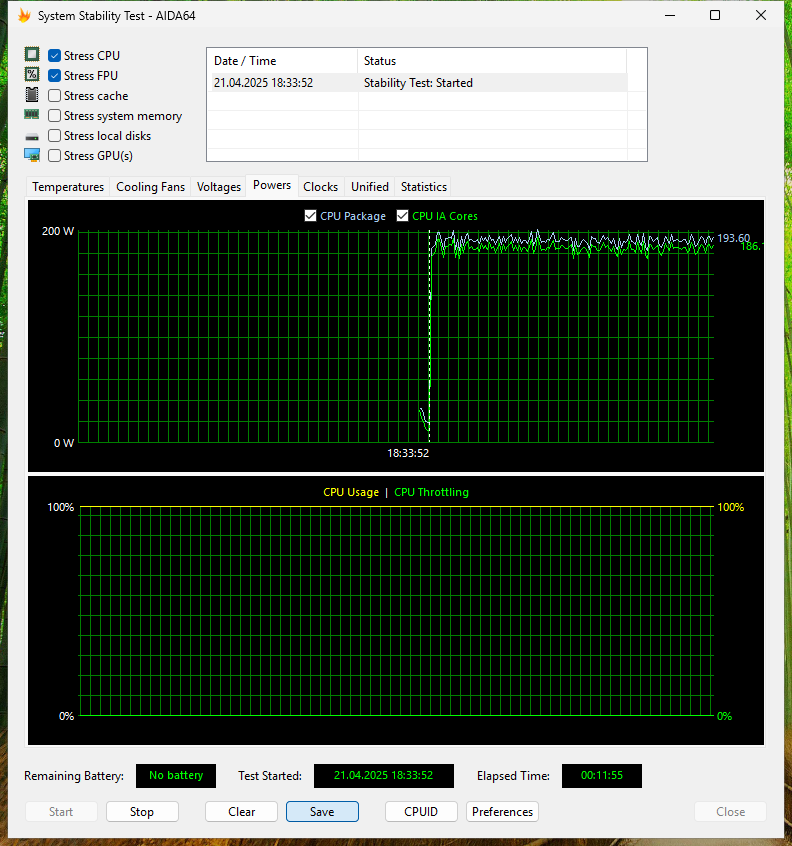Screen dimensions: 792x846
Task: Switch to the Unified tab
Action: 370,187
